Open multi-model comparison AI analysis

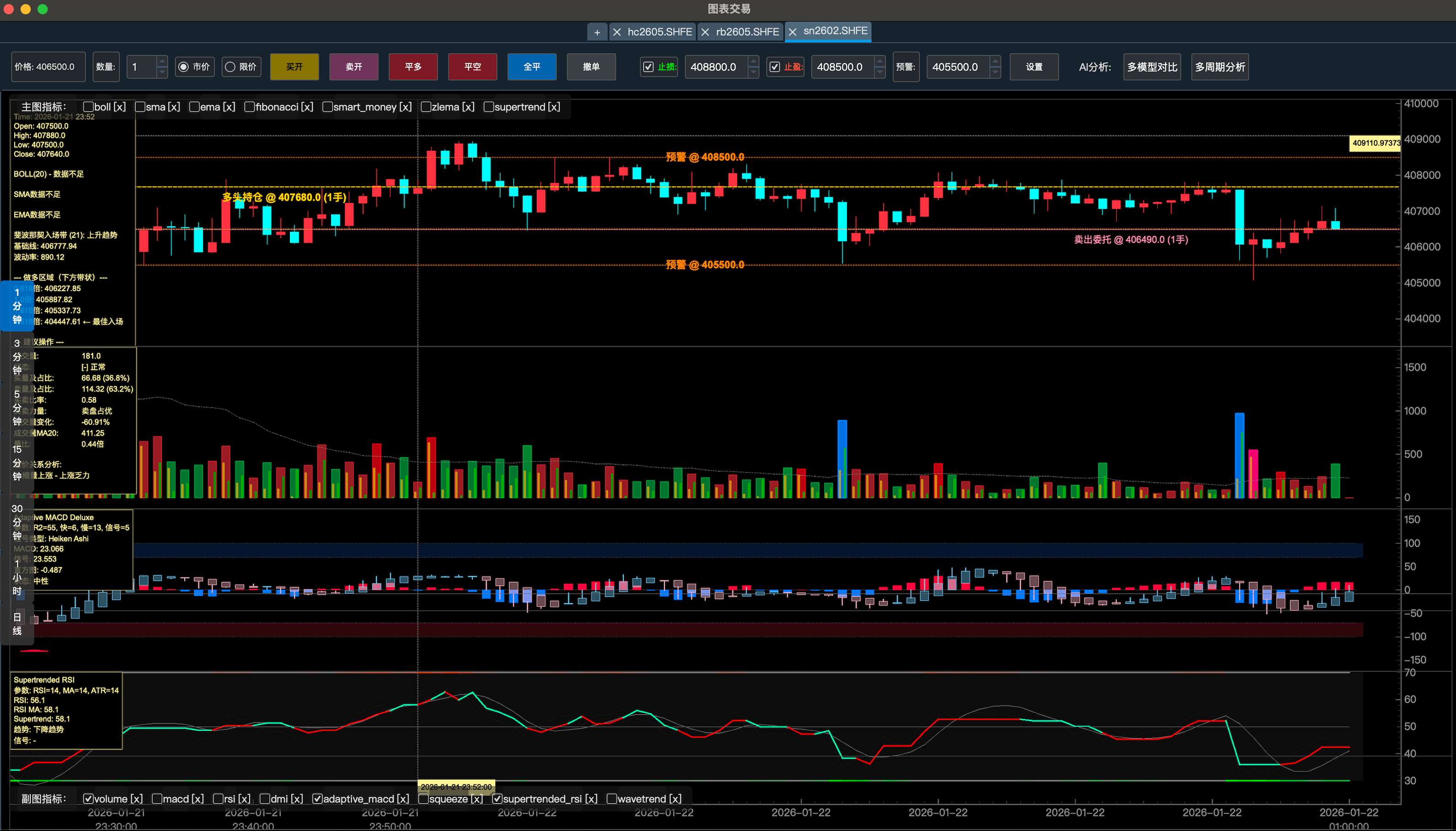(x=1151, y=67)
